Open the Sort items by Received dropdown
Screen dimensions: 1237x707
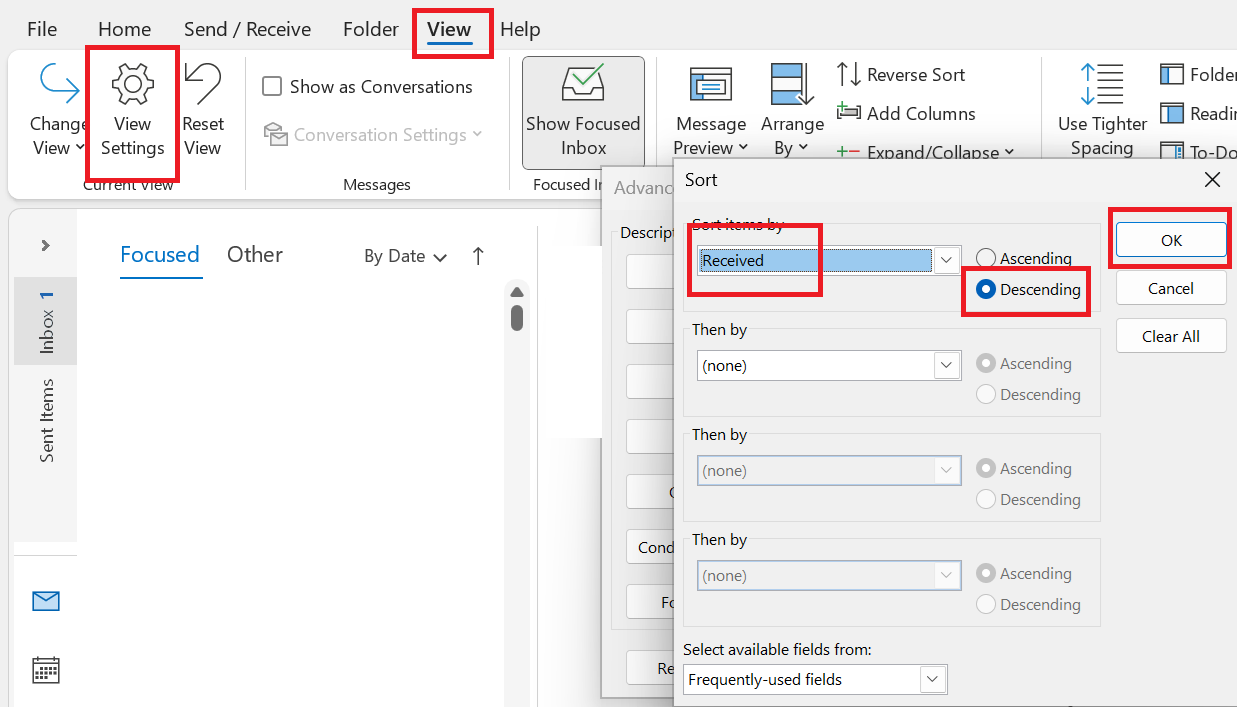tap(947, 260)
